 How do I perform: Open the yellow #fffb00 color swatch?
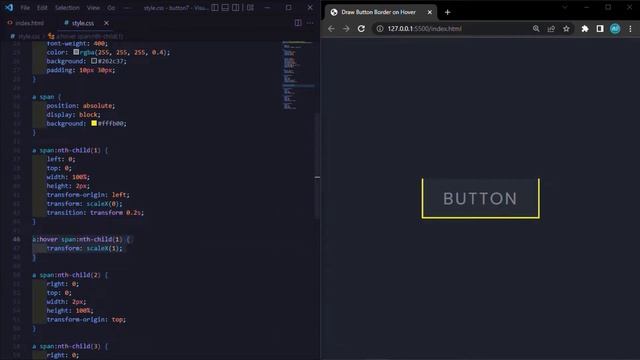pos(94,123)
